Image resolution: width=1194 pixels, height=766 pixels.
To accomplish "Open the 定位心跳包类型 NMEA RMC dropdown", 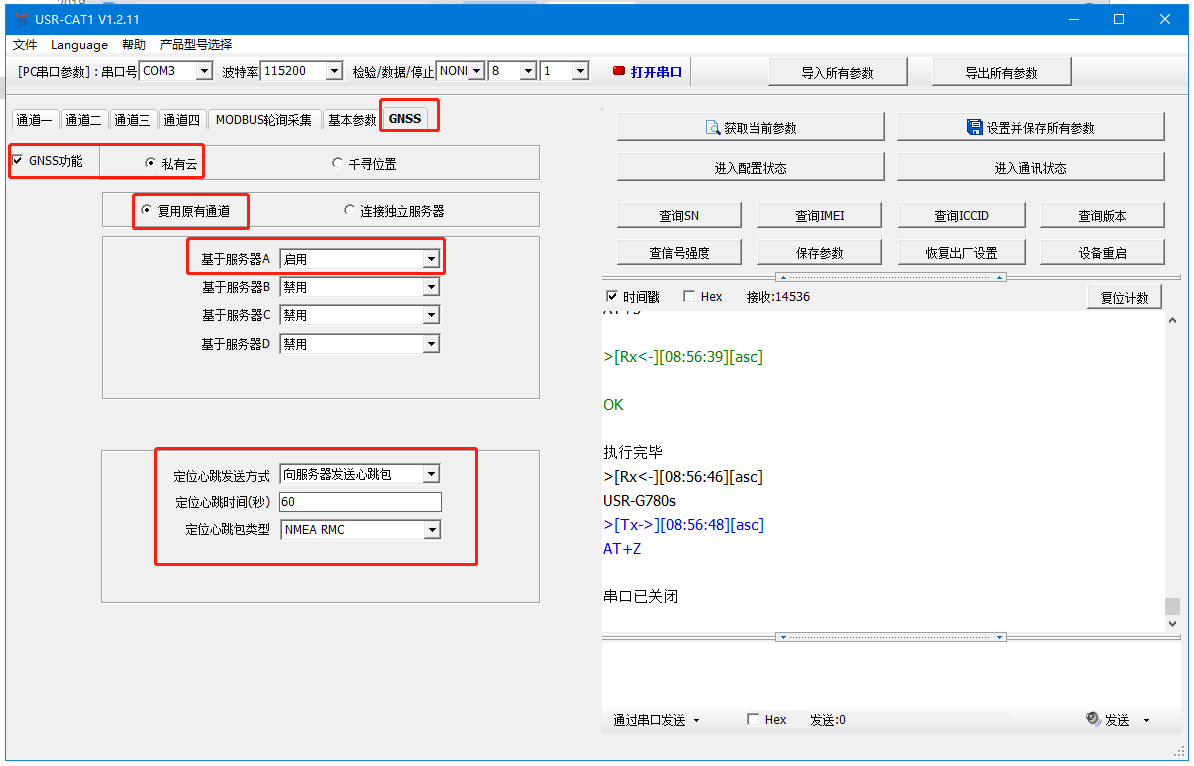I will pyautogui.click(x=432, y=529).
